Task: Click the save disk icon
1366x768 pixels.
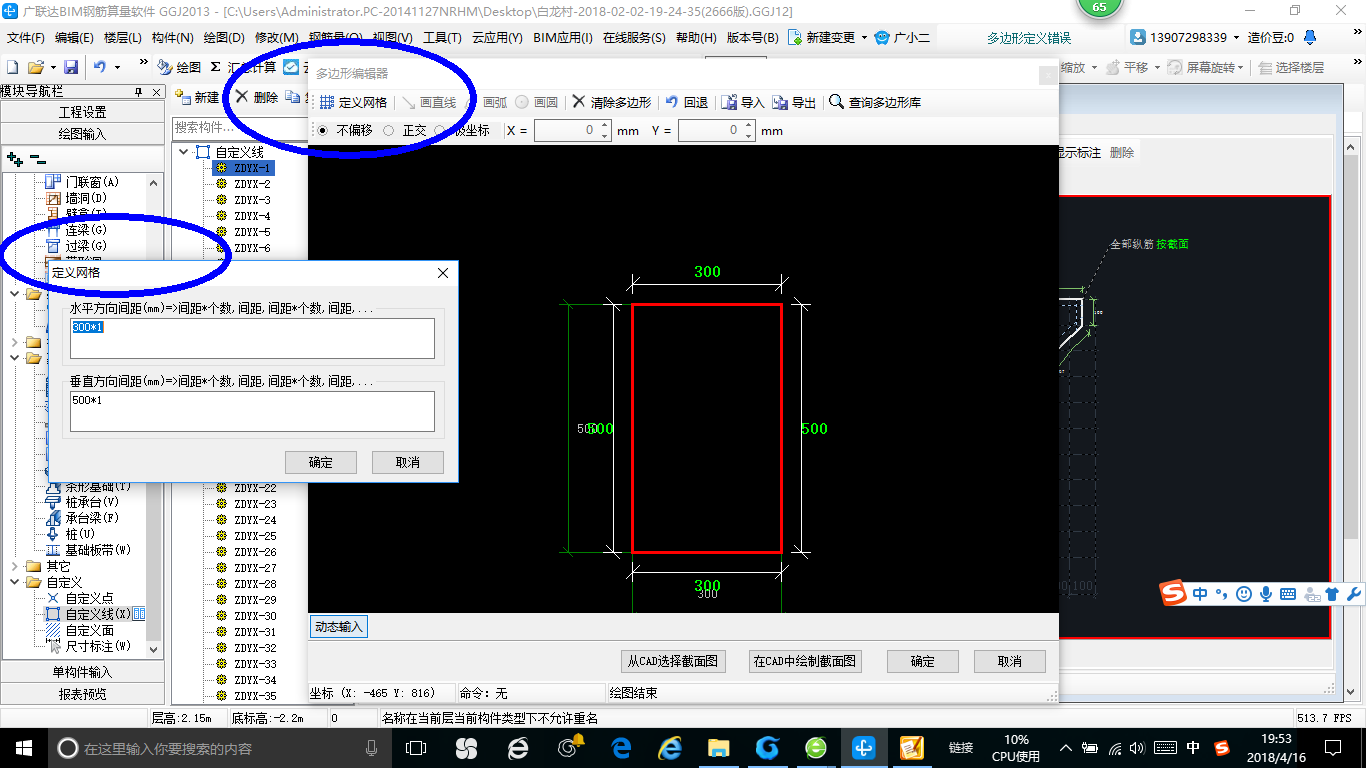Action: click(71, 67)
